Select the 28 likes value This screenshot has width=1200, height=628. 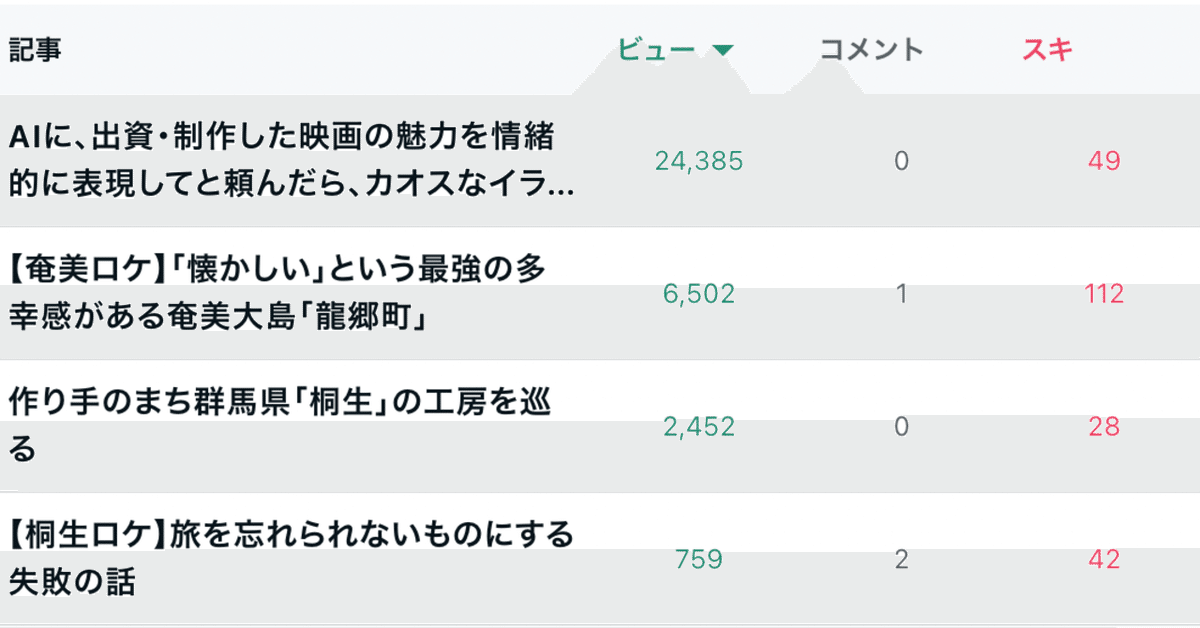pyautogui.click(x=1104, y=427)
